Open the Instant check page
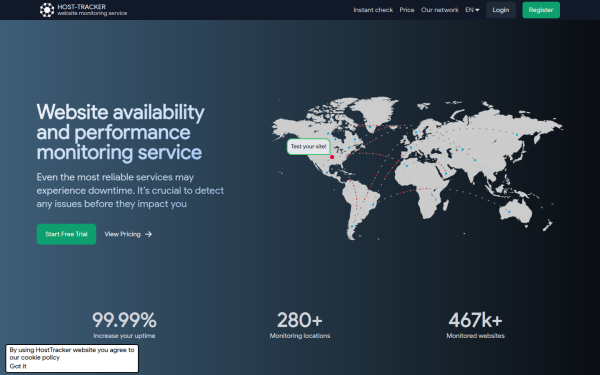This screenshot has width=600, height=375. [373, 10]
